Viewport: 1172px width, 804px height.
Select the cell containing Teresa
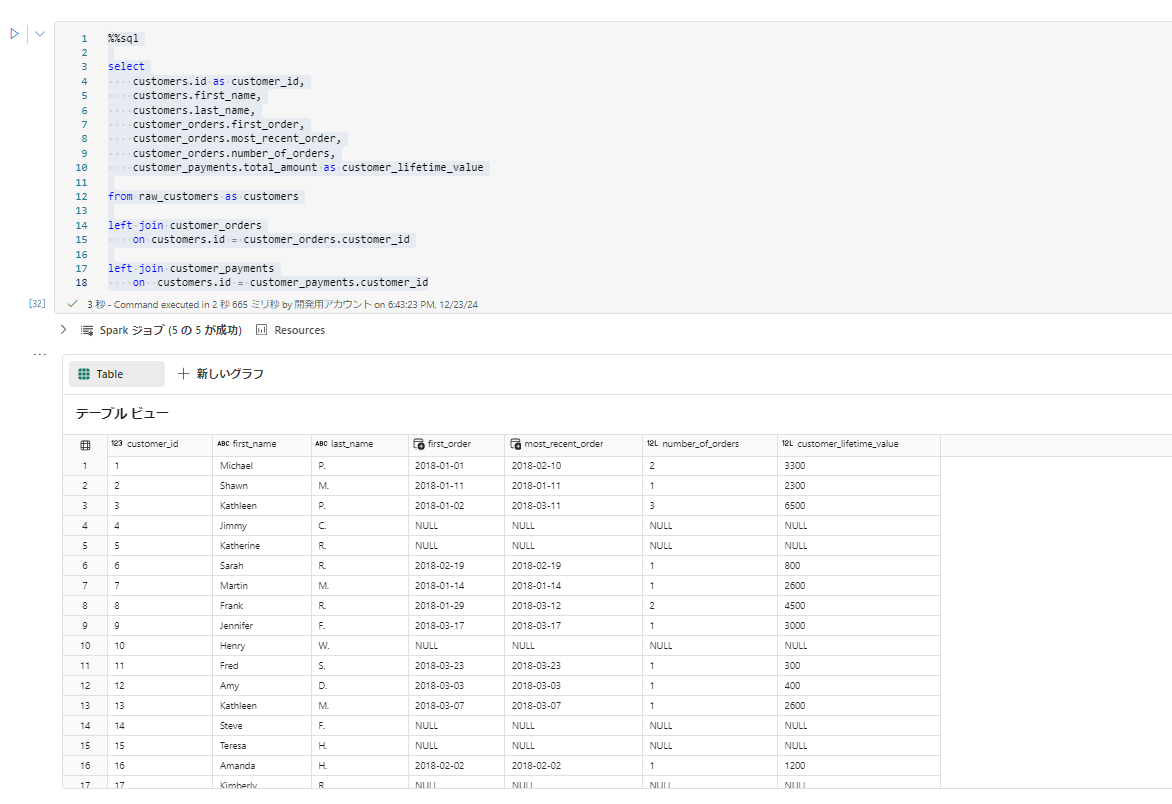tap(262, 746)
